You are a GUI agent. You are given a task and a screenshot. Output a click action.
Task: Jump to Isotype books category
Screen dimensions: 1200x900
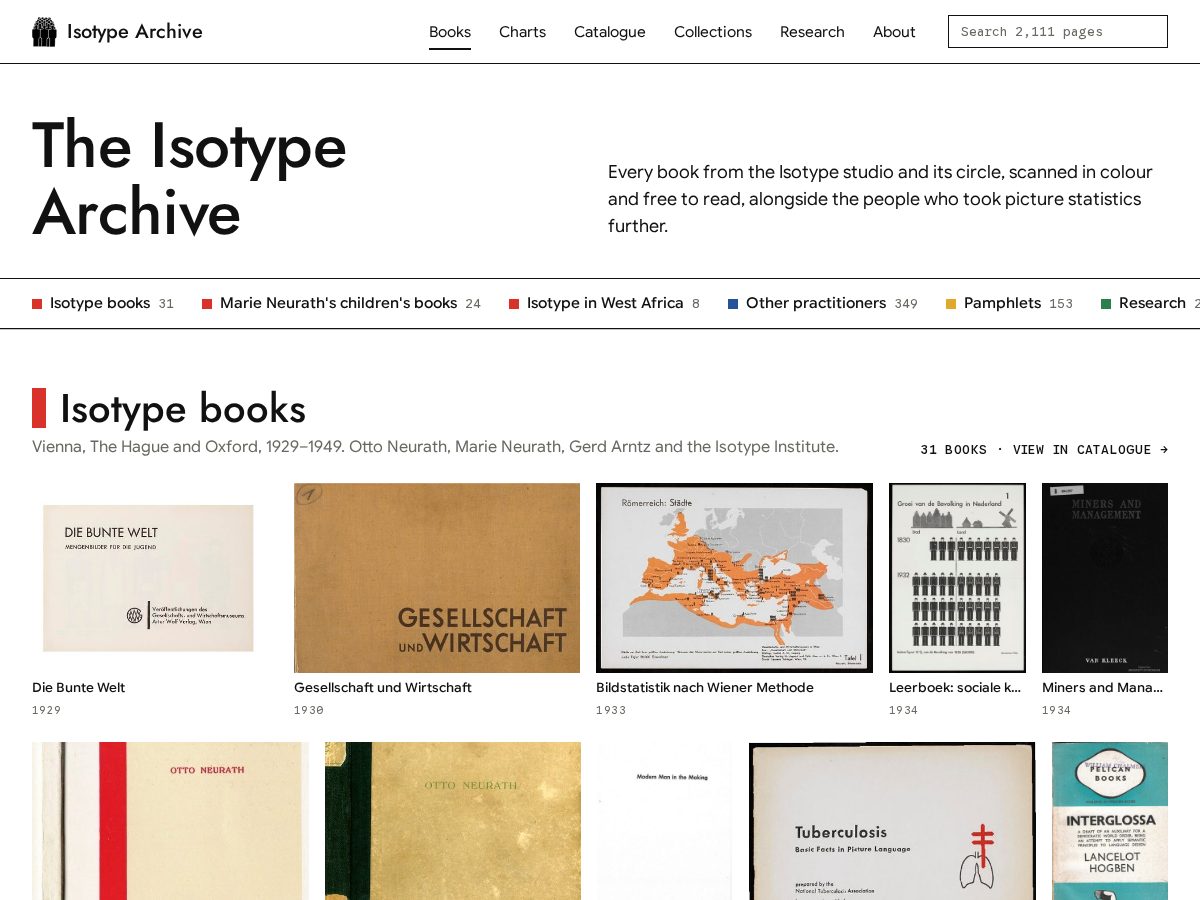(103, 303)
